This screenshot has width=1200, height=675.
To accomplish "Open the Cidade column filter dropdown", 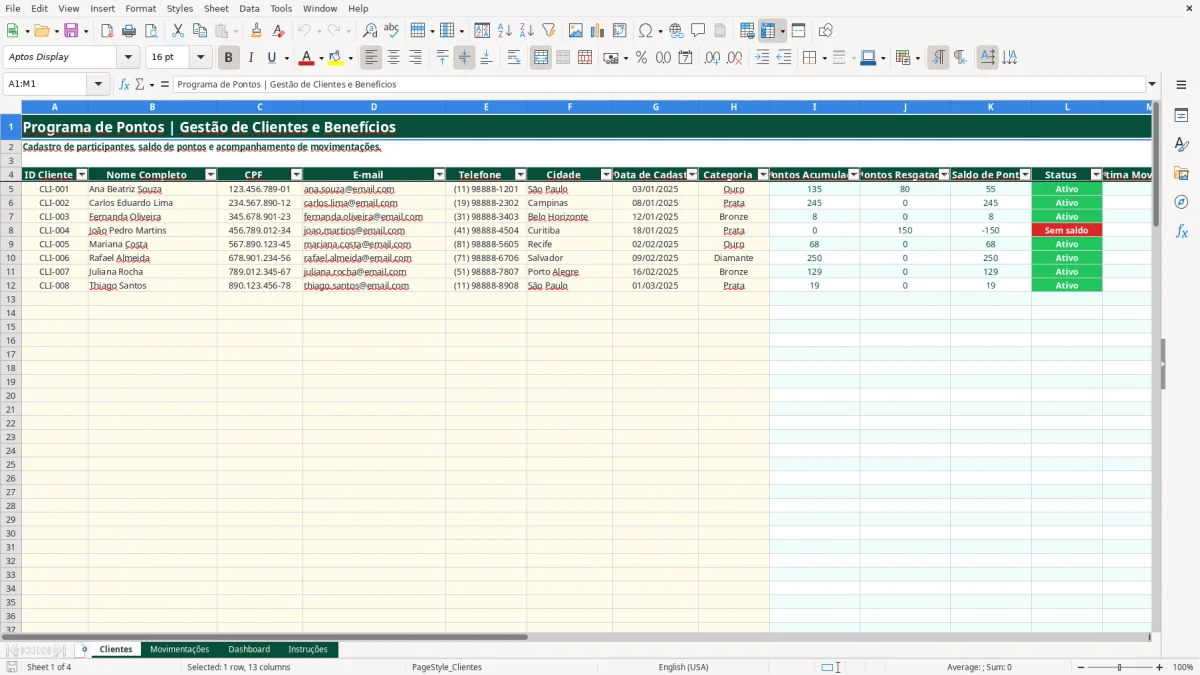I will 606,175.
